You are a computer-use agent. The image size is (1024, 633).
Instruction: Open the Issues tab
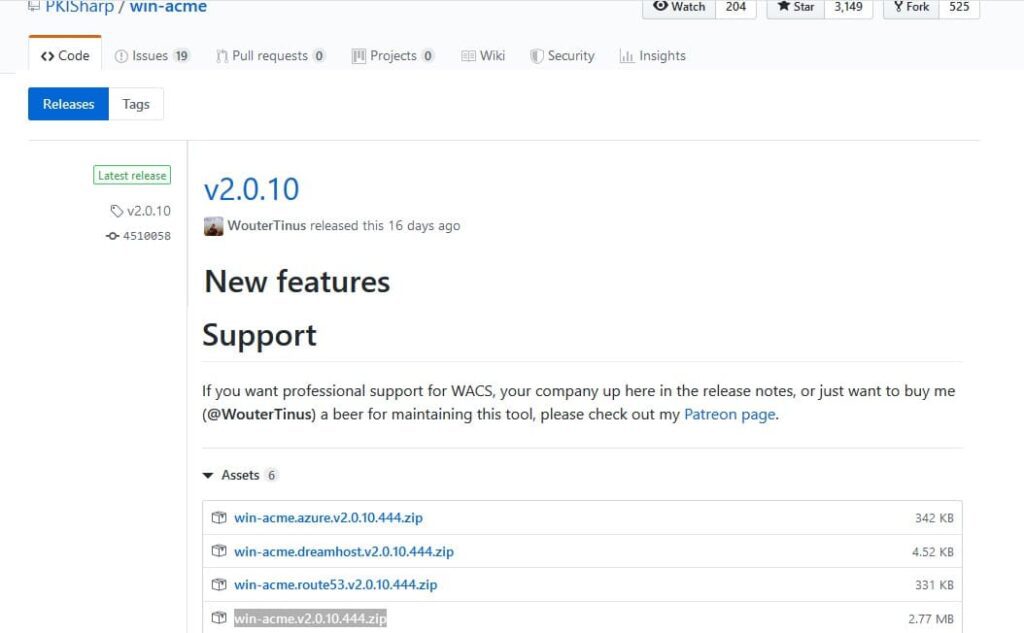pyautogui.click(x=152, y=56)
